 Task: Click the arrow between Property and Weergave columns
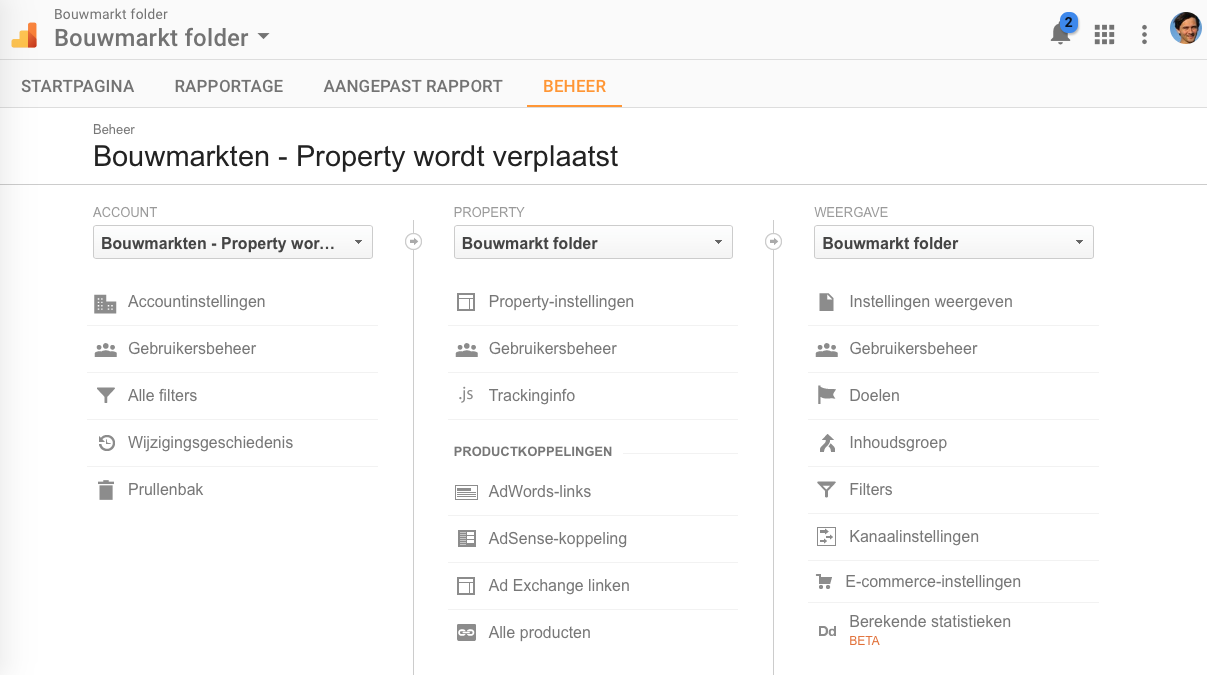773,241
